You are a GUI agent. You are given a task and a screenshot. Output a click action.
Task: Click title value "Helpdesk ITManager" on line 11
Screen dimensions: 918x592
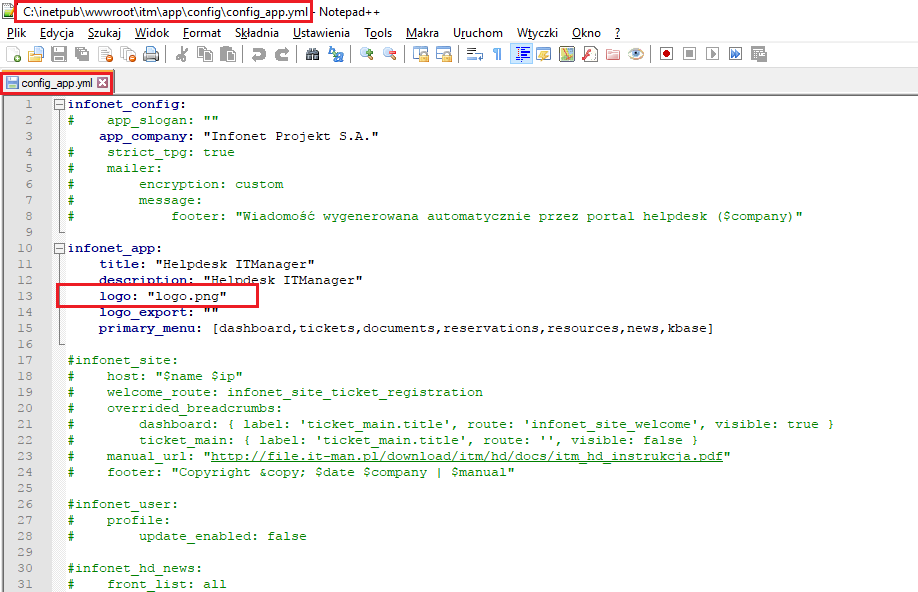tap(235, 264)
